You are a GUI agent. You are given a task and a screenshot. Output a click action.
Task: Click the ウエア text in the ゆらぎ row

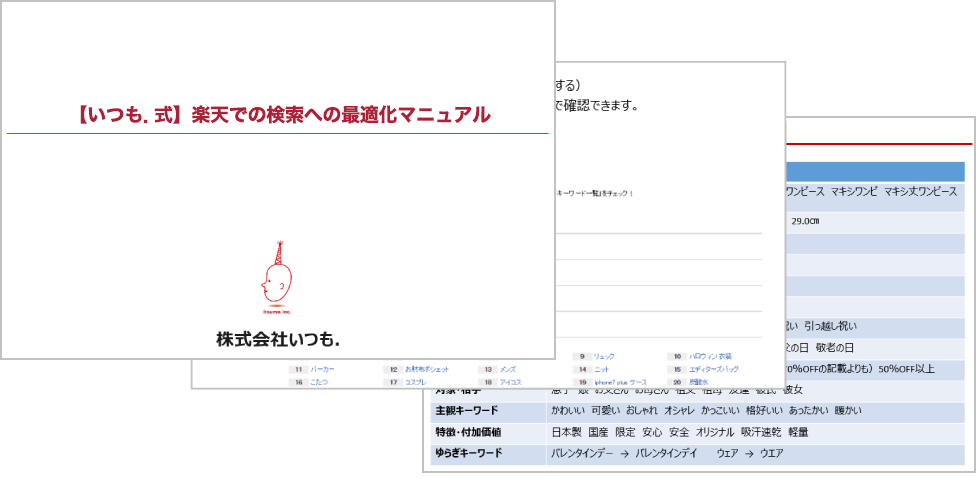771,453
